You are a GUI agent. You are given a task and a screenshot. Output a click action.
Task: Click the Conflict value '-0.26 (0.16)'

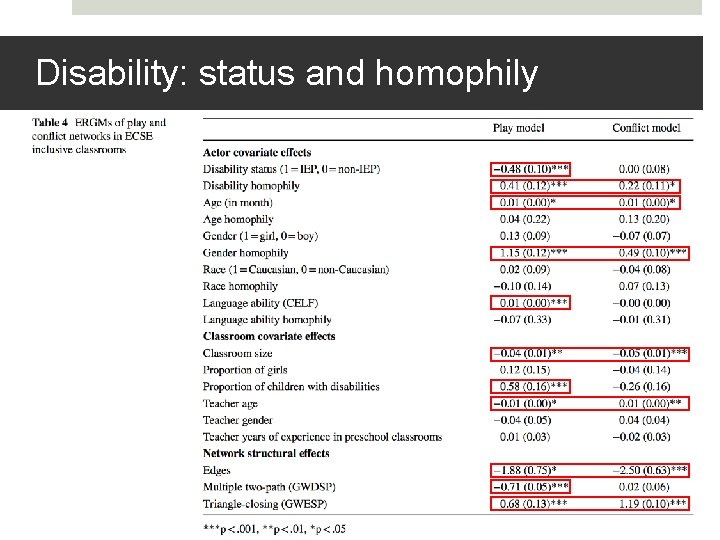click(x=641, y=387)
